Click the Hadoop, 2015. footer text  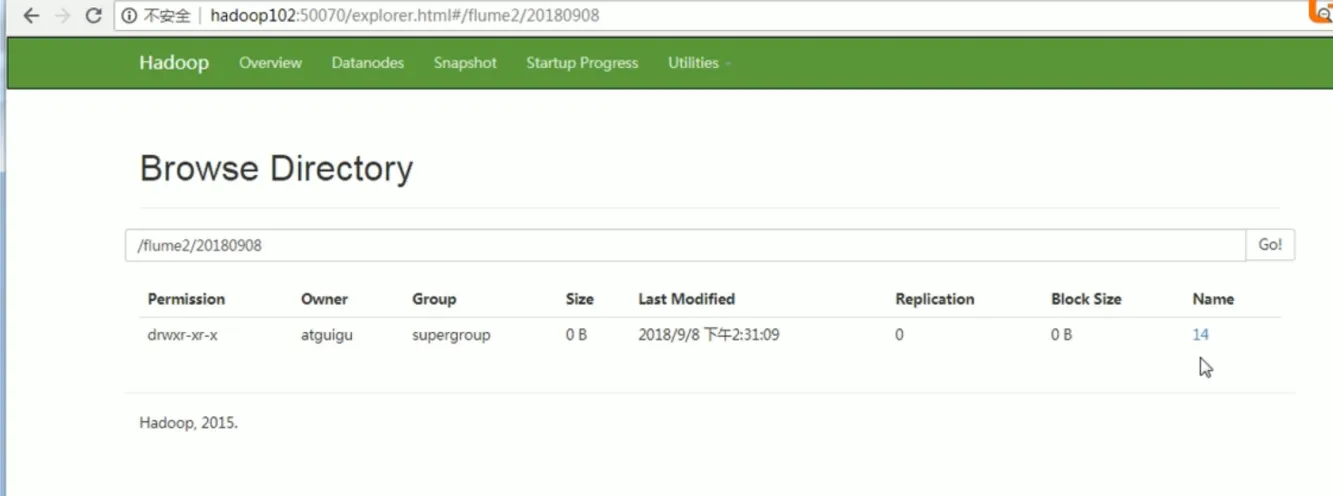pos(189,422)
